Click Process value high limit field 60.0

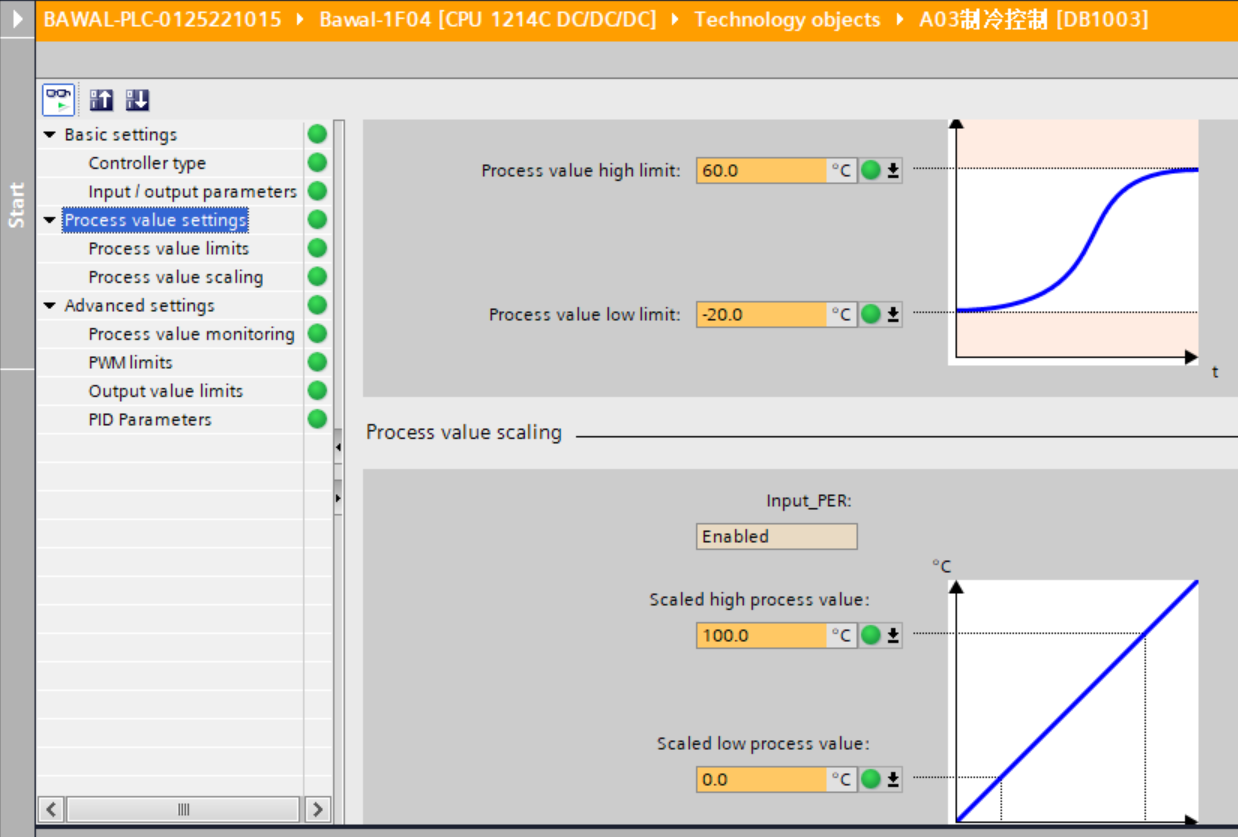[762, 171]
